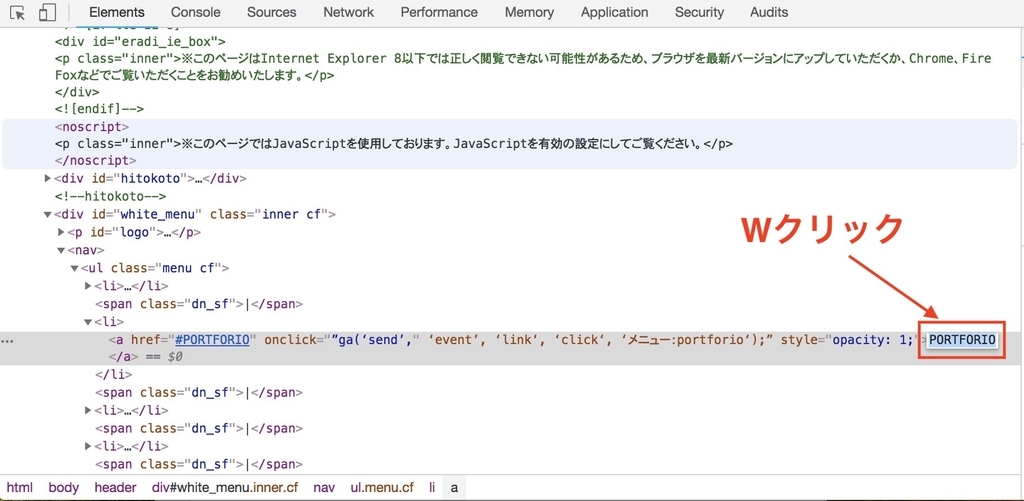
Task: Expand the div id hitokoto node
Action: 48,178
